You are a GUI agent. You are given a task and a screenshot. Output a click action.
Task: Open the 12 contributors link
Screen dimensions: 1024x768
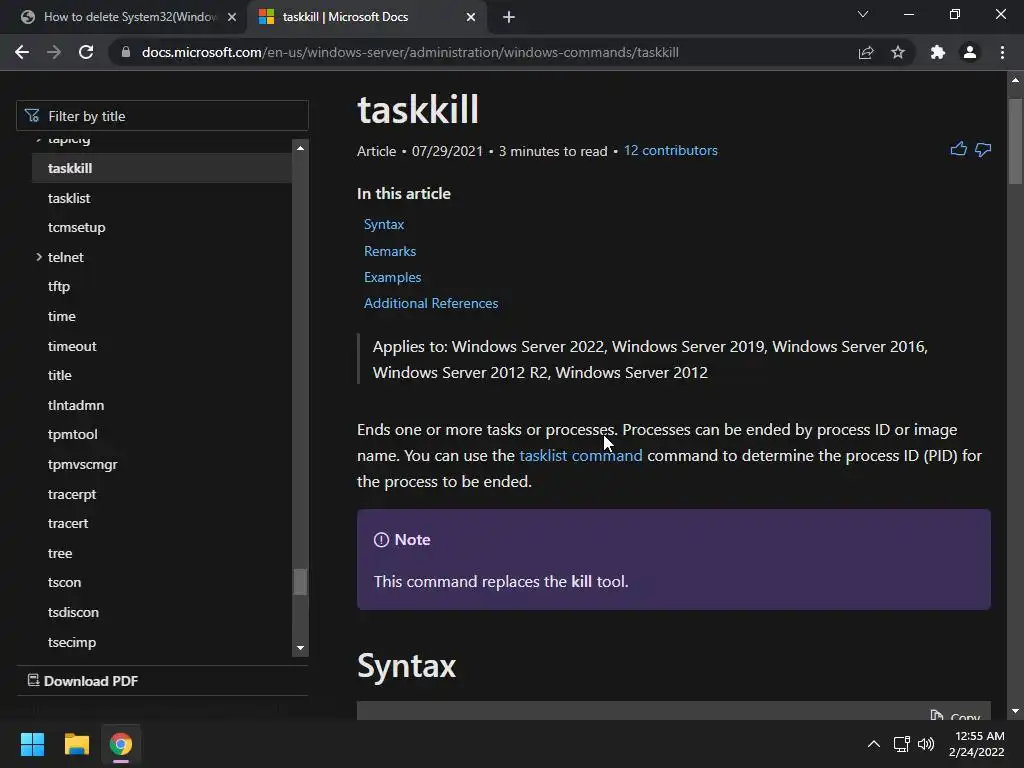click(671, 150)
